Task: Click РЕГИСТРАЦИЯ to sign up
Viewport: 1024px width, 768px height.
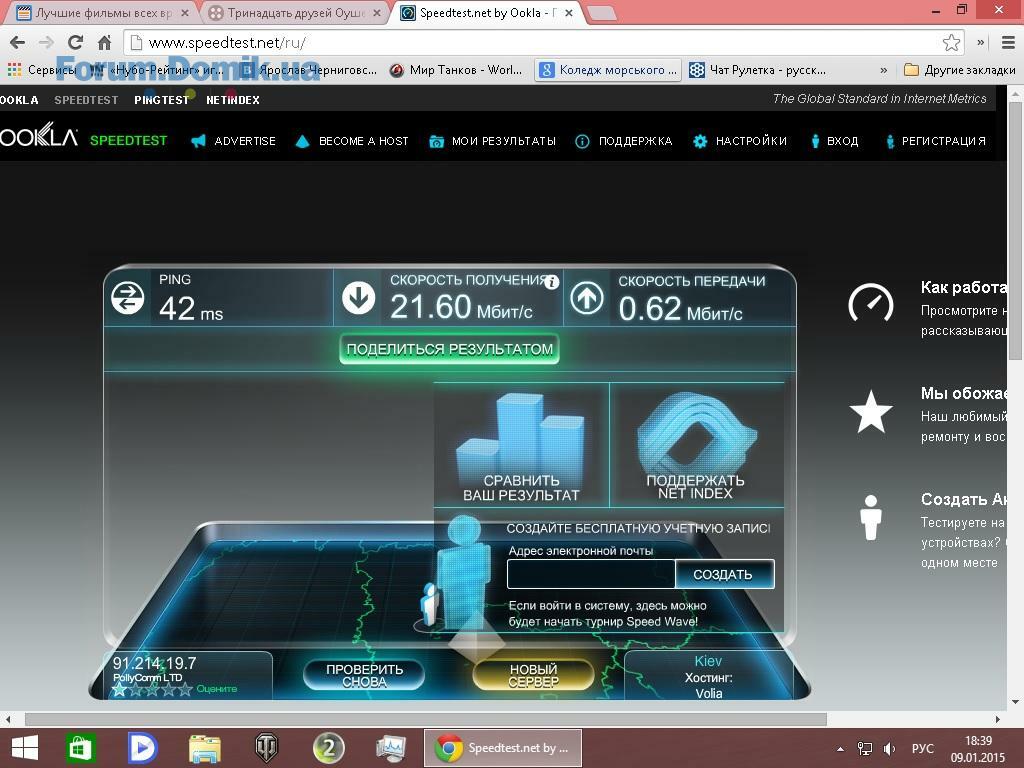Action: tap(935, 141)
